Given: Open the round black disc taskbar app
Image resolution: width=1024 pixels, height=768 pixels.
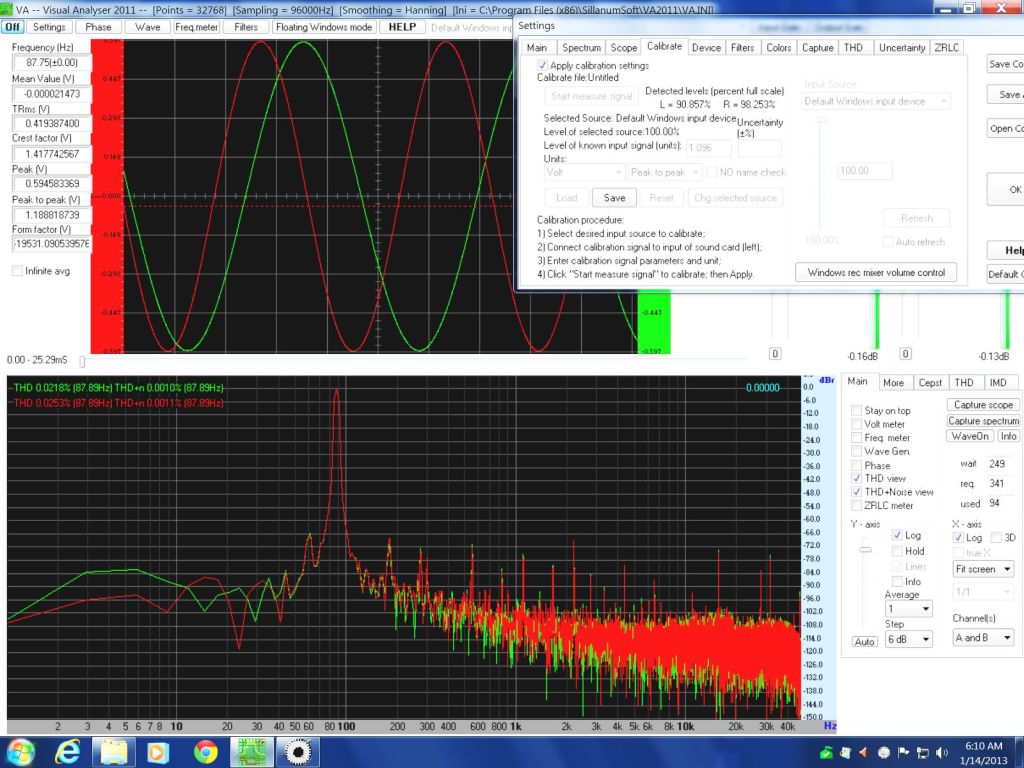Looking at the screenshot, I should [x=298, y=752].
